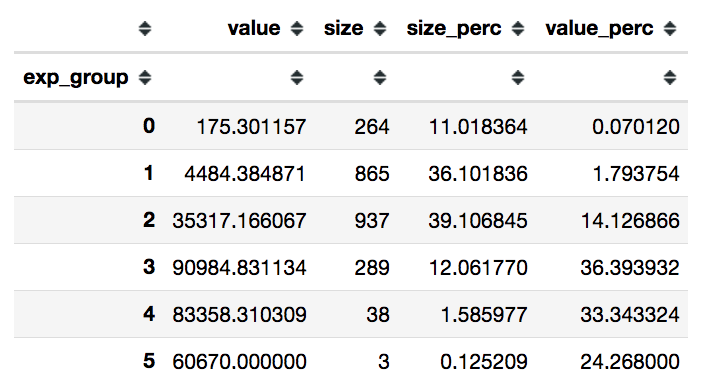Viewport: 704px width, 390px height.
Task: Select index cell 4
Action: 149,314
